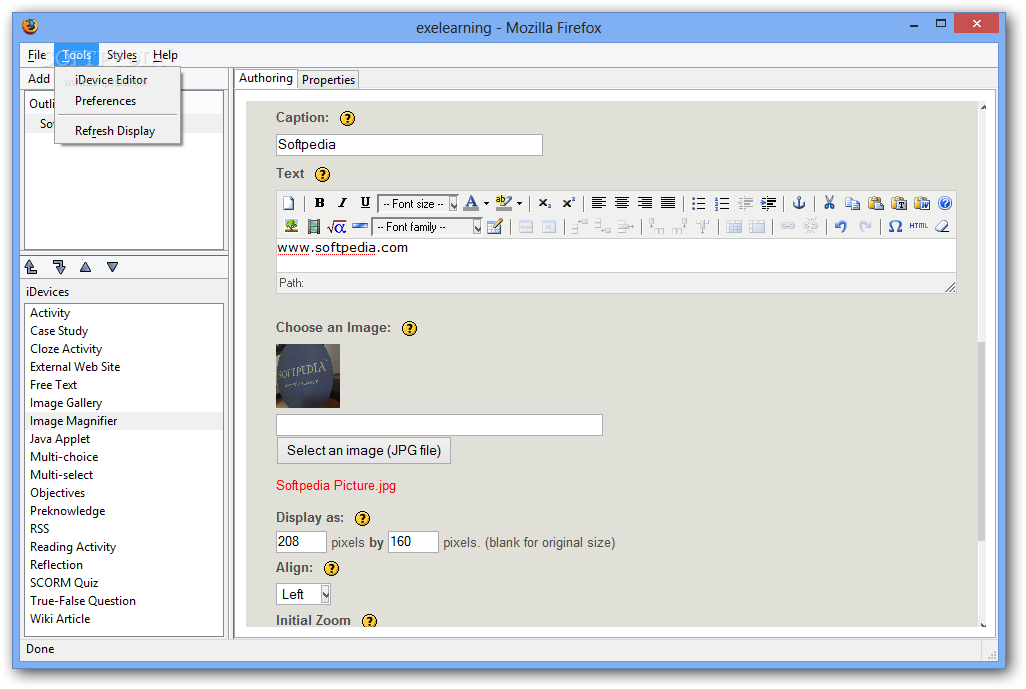
Task: Align text right in editor
Action: tap(645, 203)
